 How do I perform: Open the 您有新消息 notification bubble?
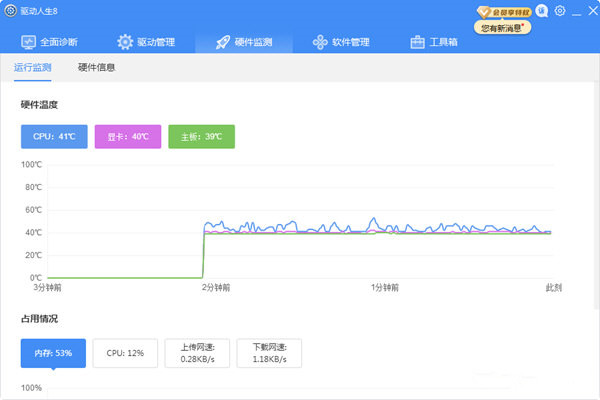pos(504,28)
